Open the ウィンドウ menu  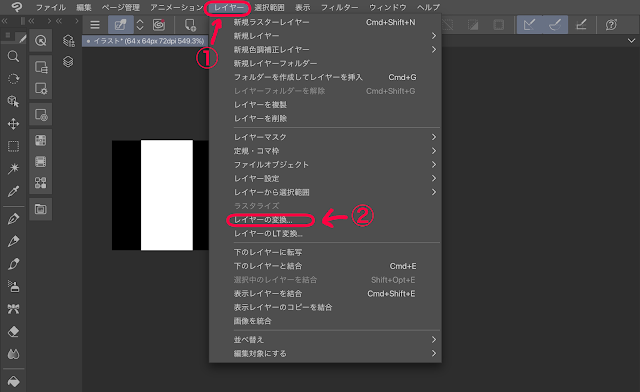(387, 7)
